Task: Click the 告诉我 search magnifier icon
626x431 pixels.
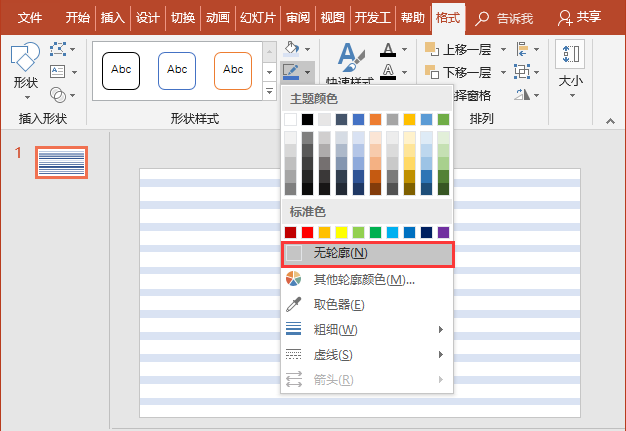Action: pos(482,18)
